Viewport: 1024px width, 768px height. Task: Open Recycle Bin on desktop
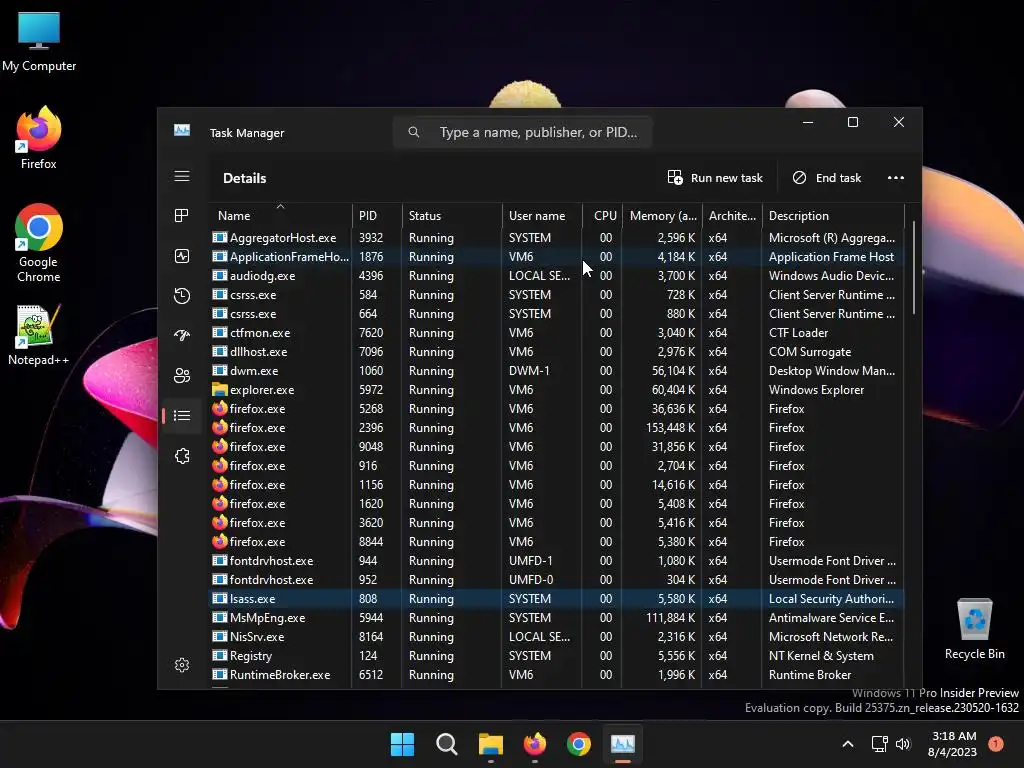click(974, 629)
